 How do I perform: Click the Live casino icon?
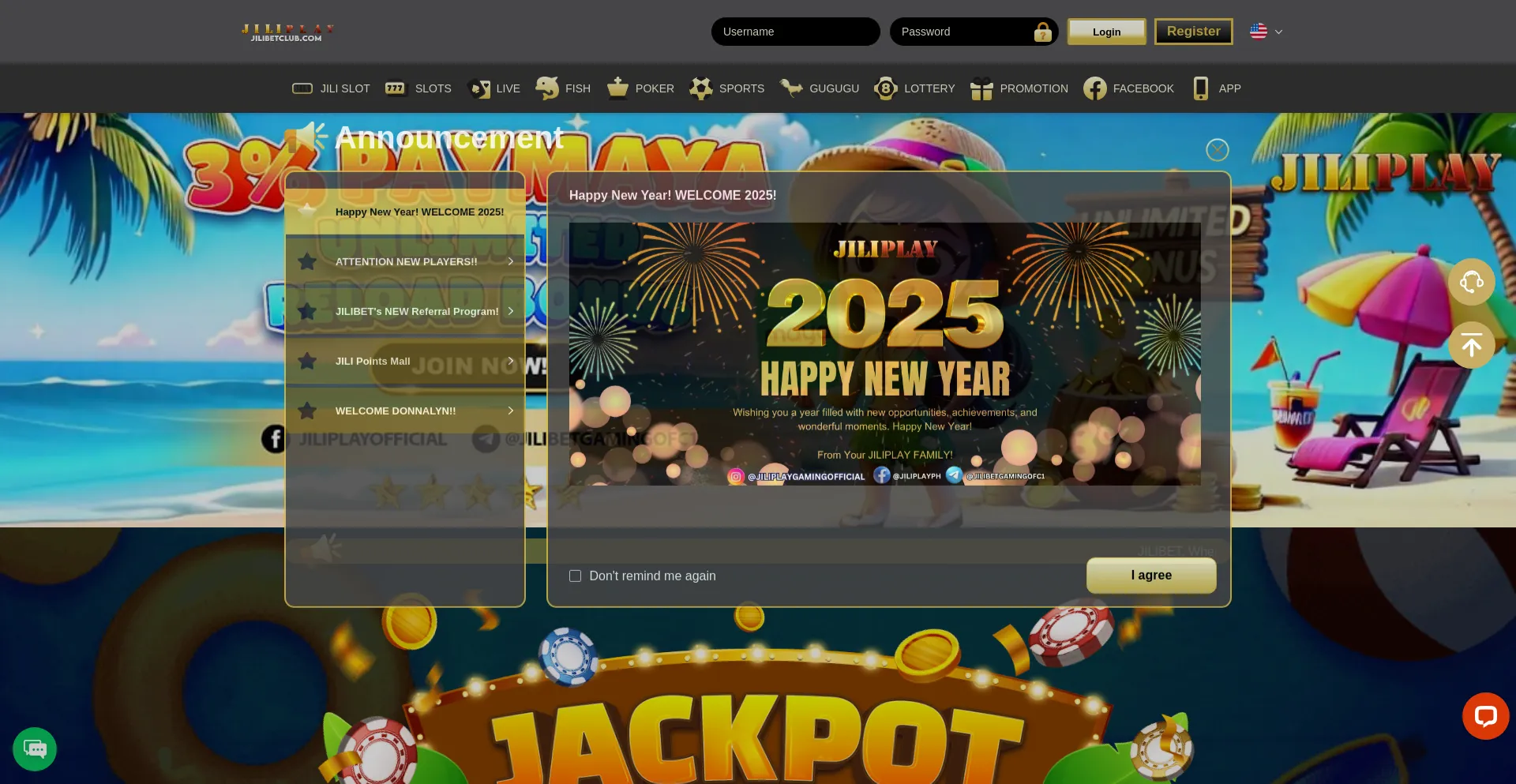point(478,88)
